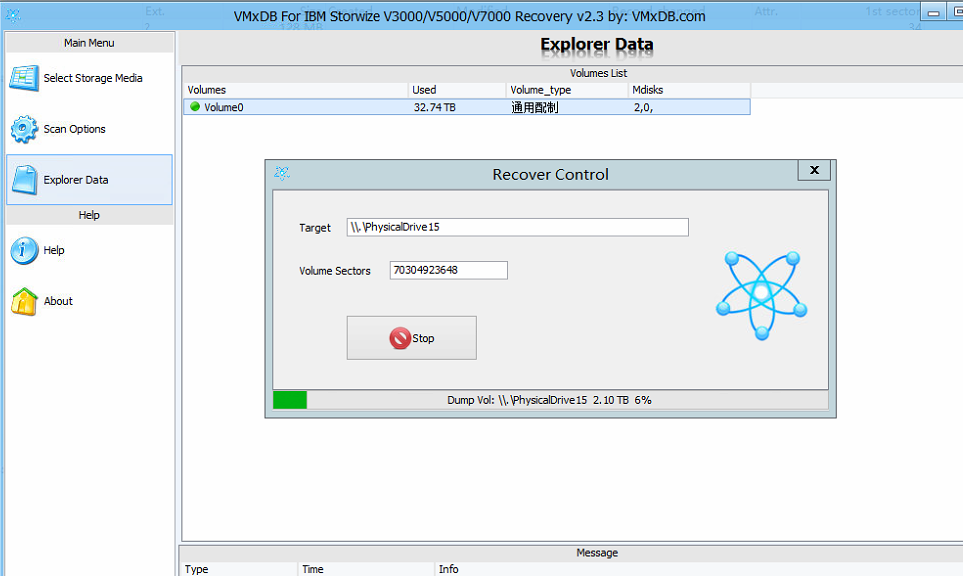
Task: Click the Target path input field
Action: [517, 227]
